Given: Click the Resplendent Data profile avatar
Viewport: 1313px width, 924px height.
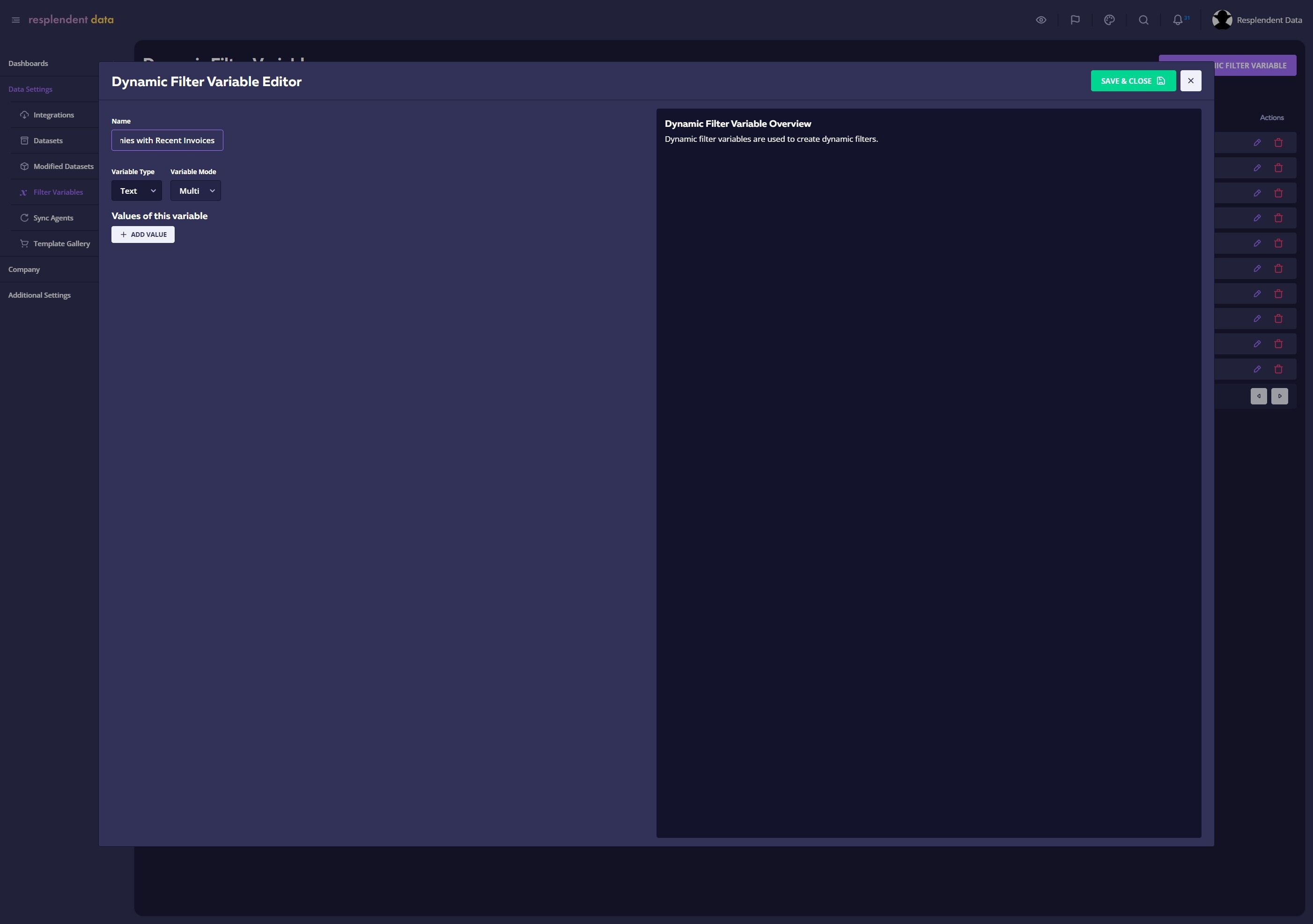Looking at the screenshot, I should [x=1222, y=20].
